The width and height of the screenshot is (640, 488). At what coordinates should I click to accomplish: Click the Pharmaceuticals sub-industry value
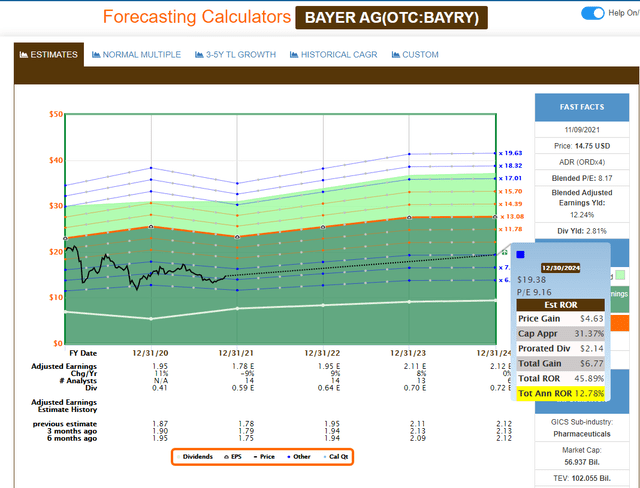tap(582, 434)
